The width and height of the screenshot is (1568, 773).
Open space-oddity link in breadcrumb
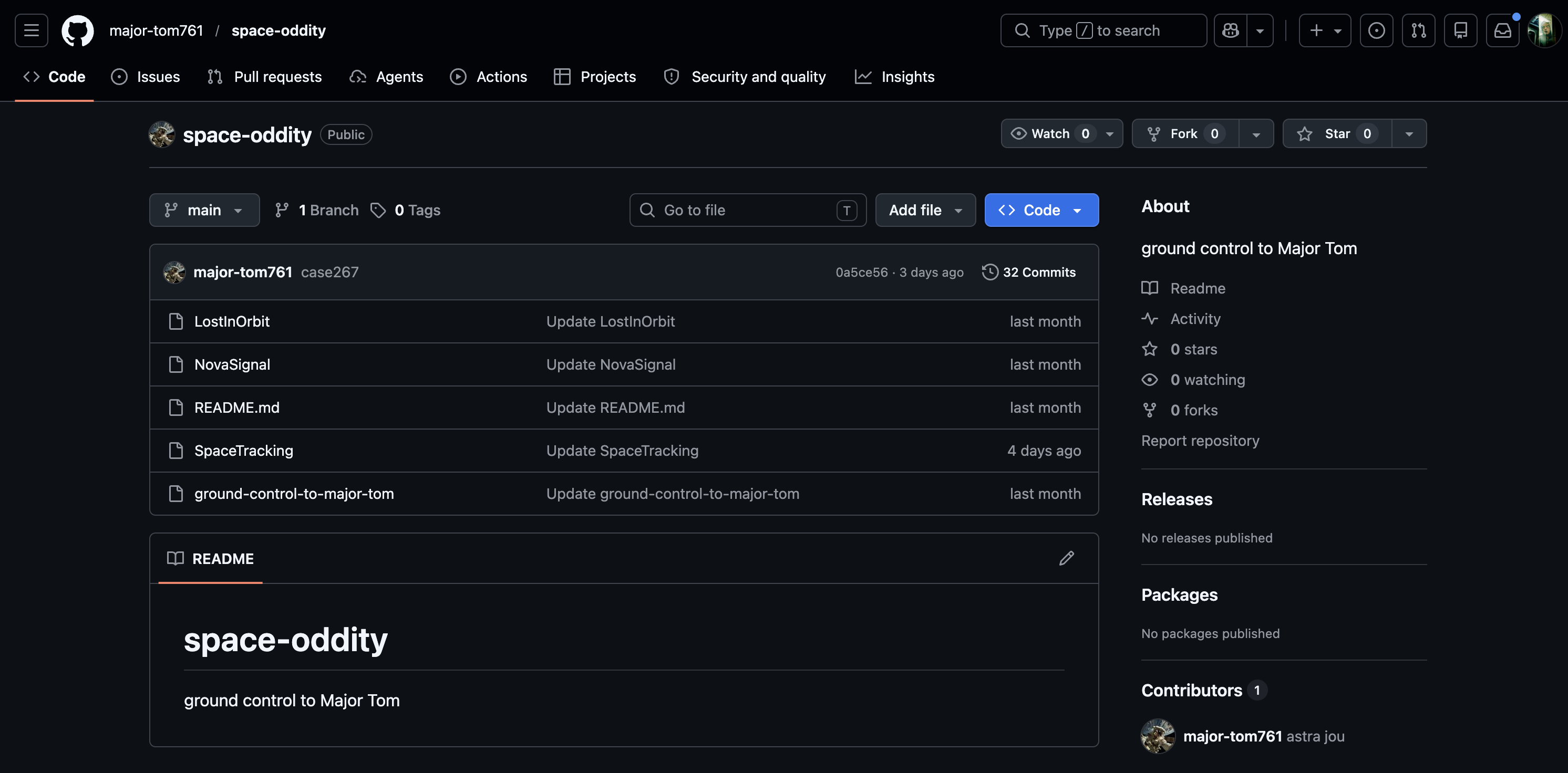[279, 30]
